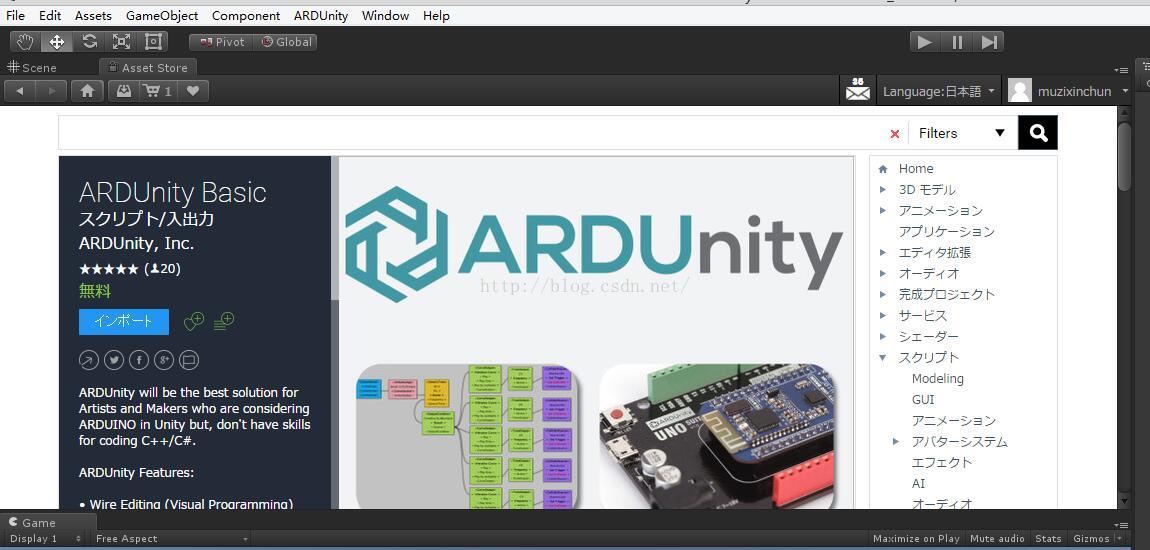Go to Home in category list
The image size is (1150, 550).
[916, 169]
